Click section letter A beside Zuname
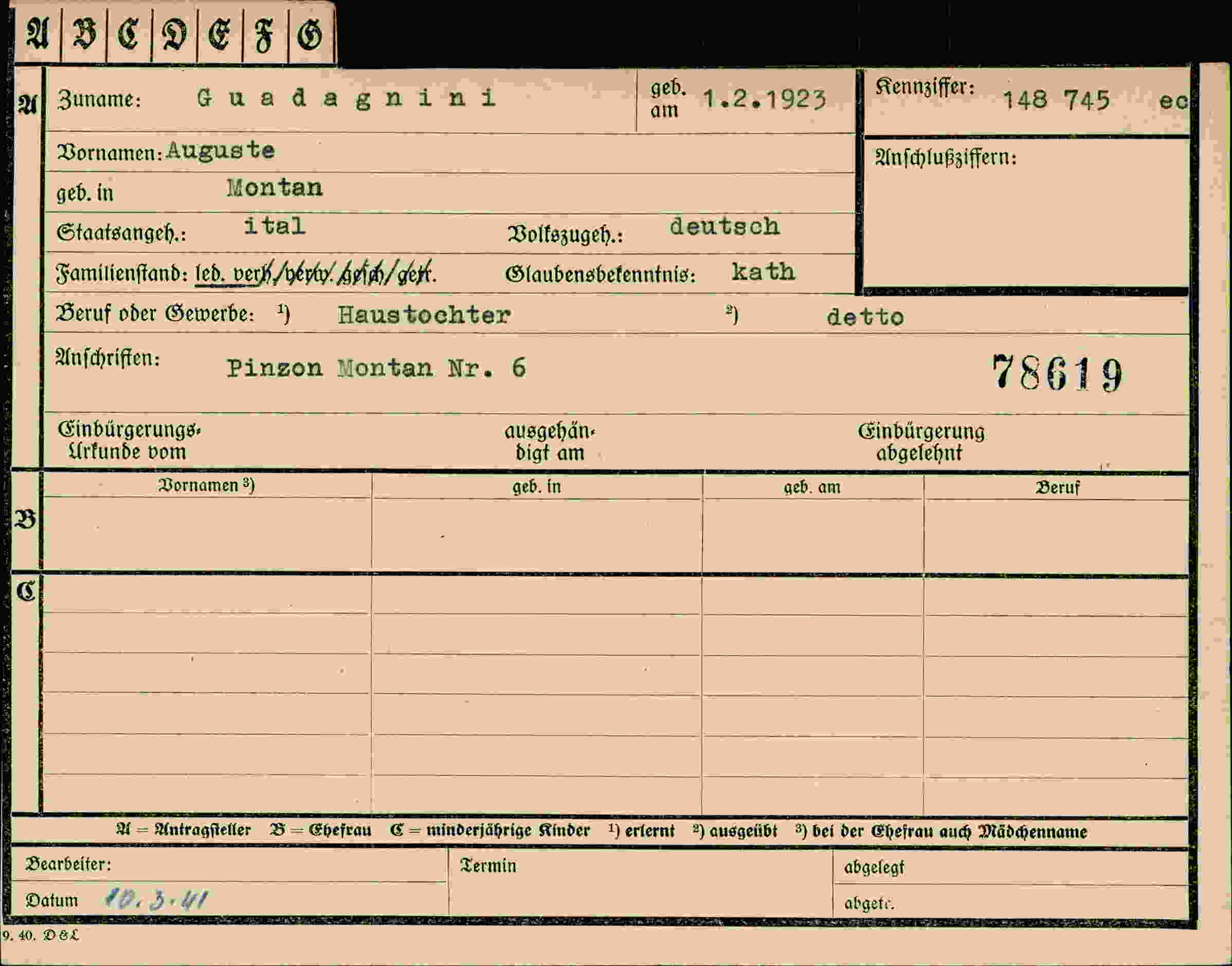Viewport: 1232px width, 966px height. [27, 104]
